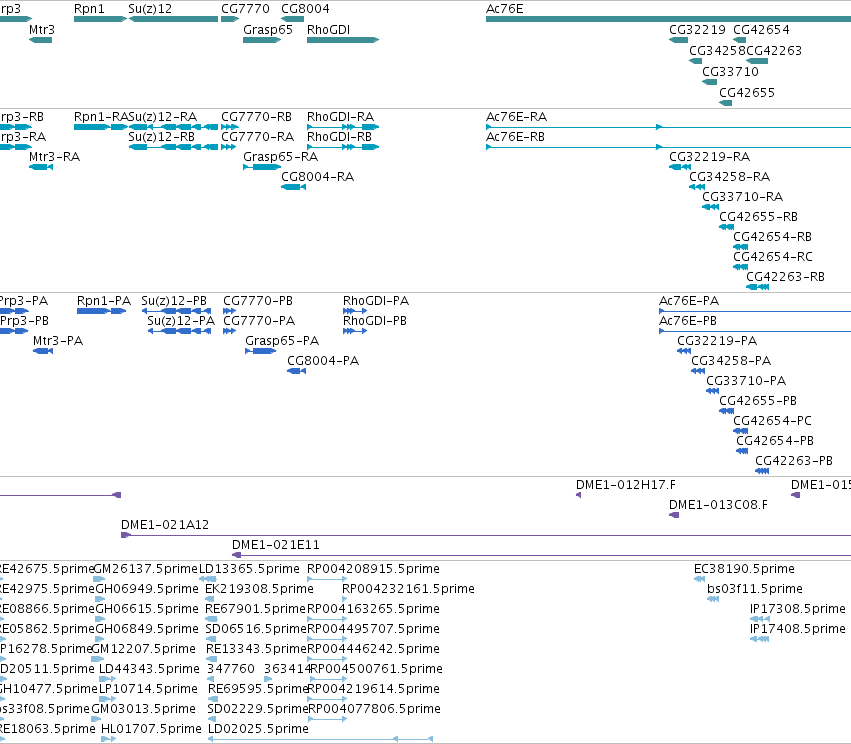
Task: Click the CG8004 gene label
Action: point(305,9)
